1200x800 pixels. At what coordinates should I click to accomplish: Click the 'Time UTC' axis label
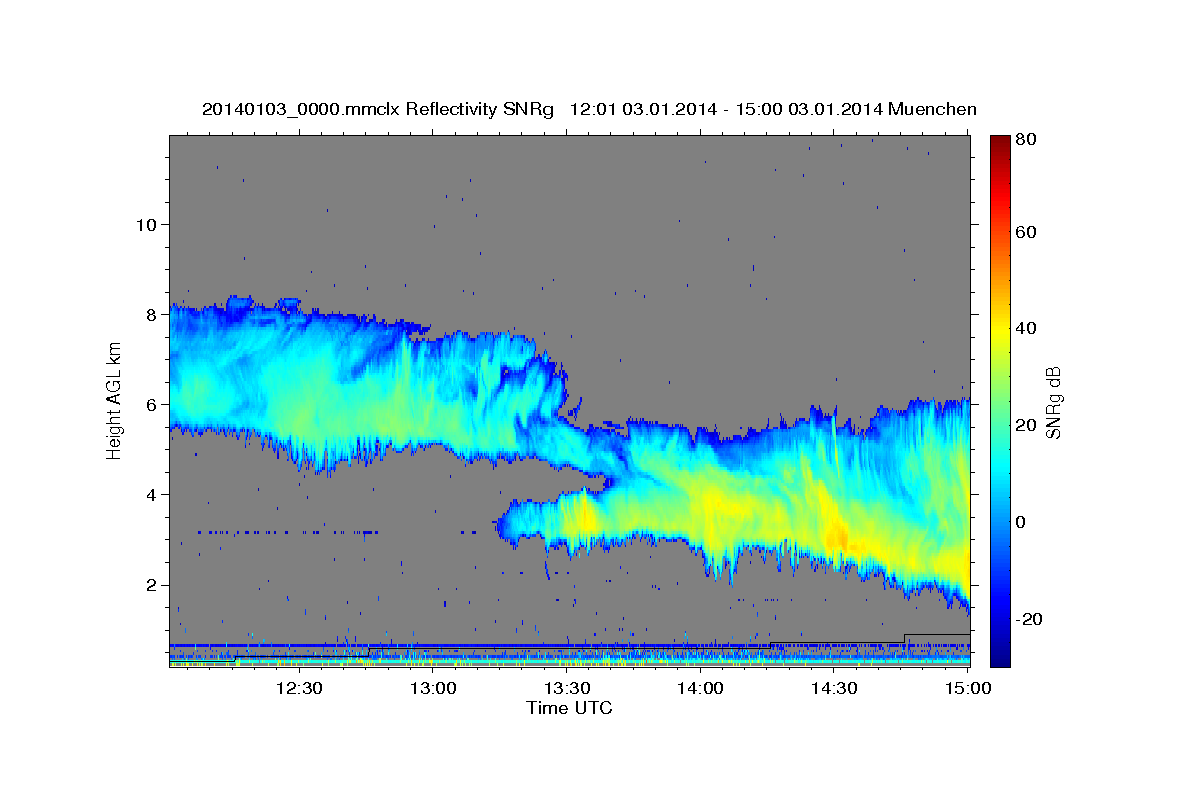569,708
